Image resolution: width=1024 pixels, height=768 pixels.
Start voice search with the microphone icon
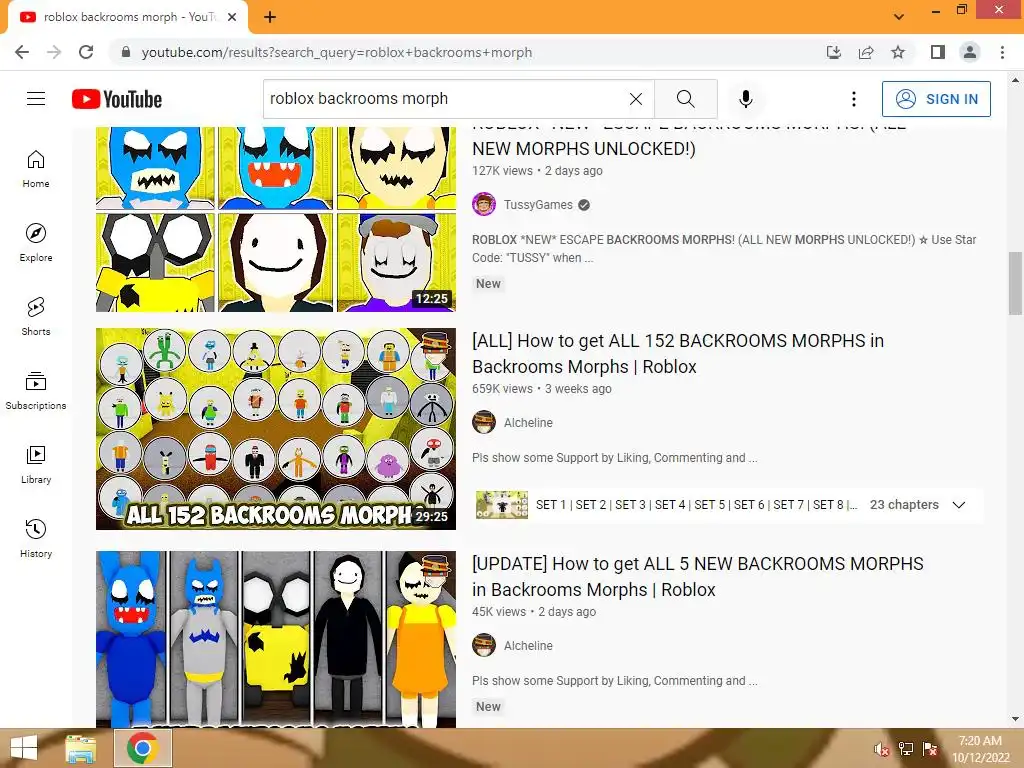tap(745, 99)
